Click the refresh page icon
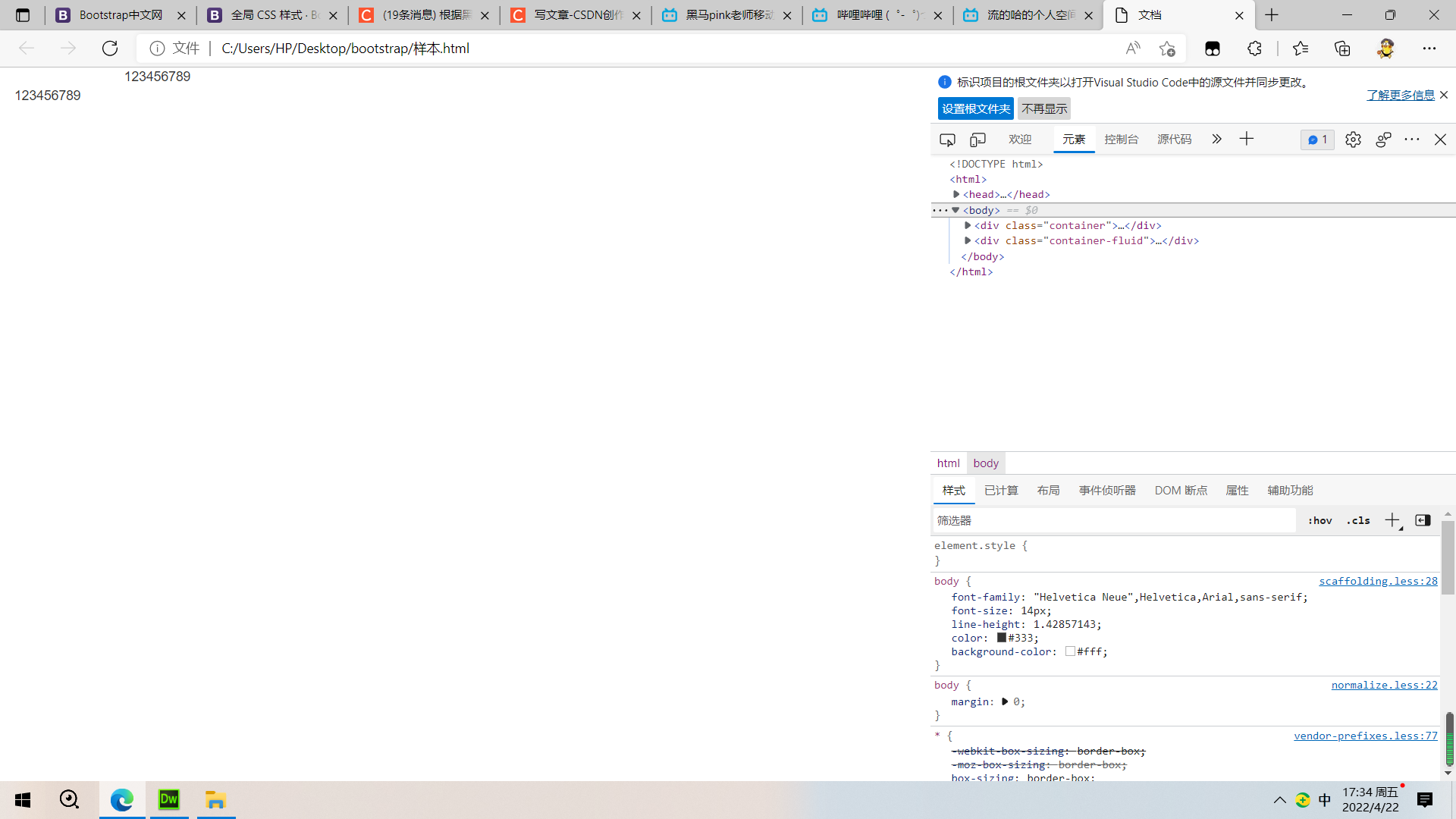1456x819 pixels. tap(110, 49)
